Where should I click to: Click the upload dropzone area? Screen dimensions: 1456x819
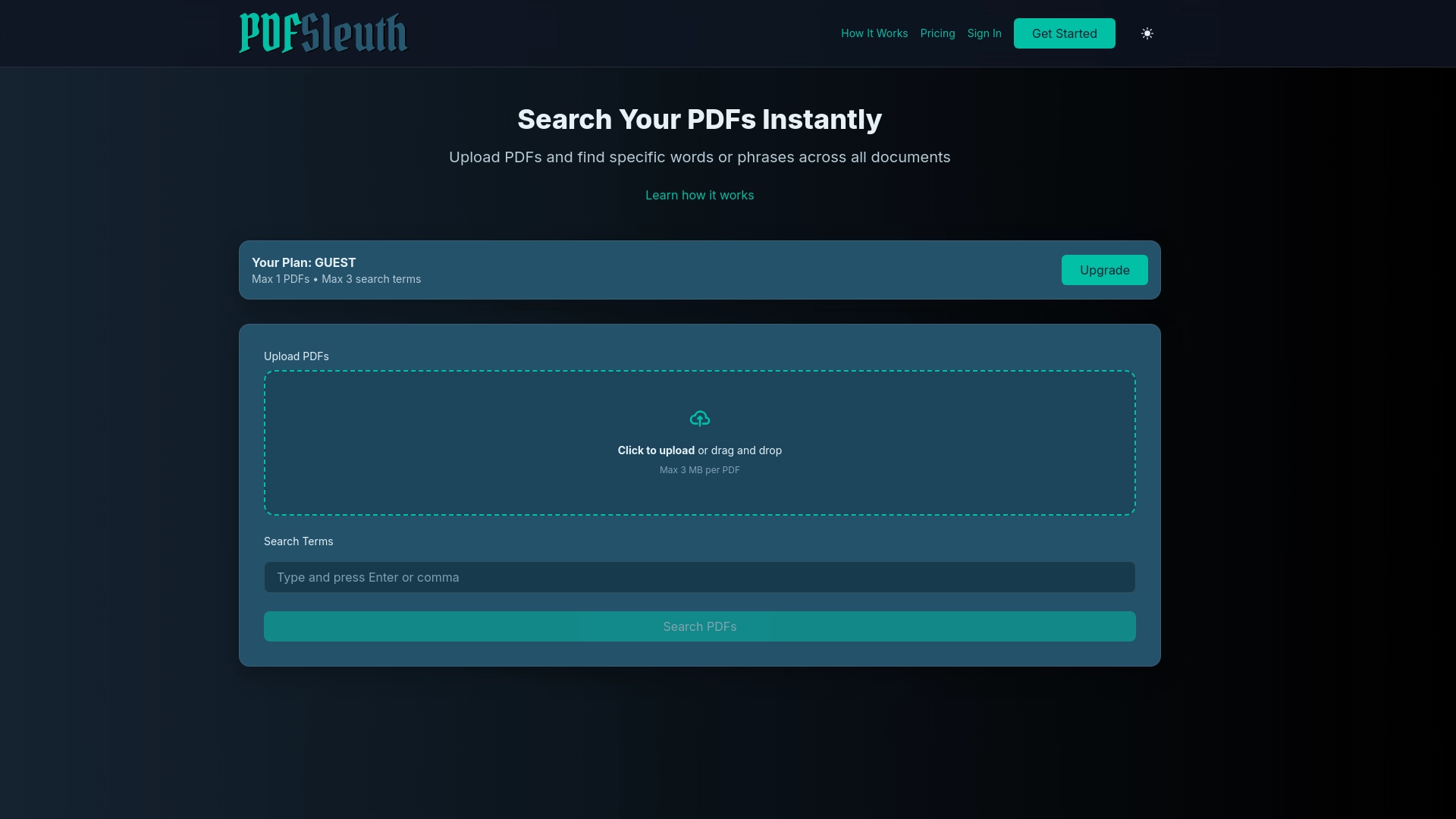699,443
